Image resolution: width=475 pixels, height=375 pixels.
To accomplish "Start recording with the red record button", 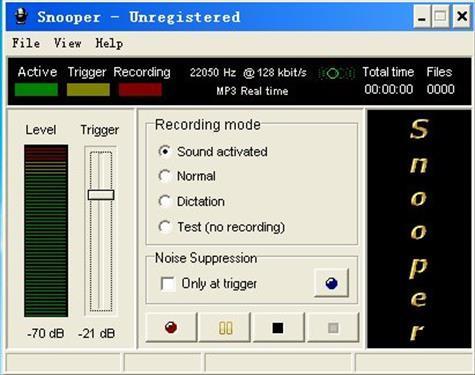I will click(171, 327).
